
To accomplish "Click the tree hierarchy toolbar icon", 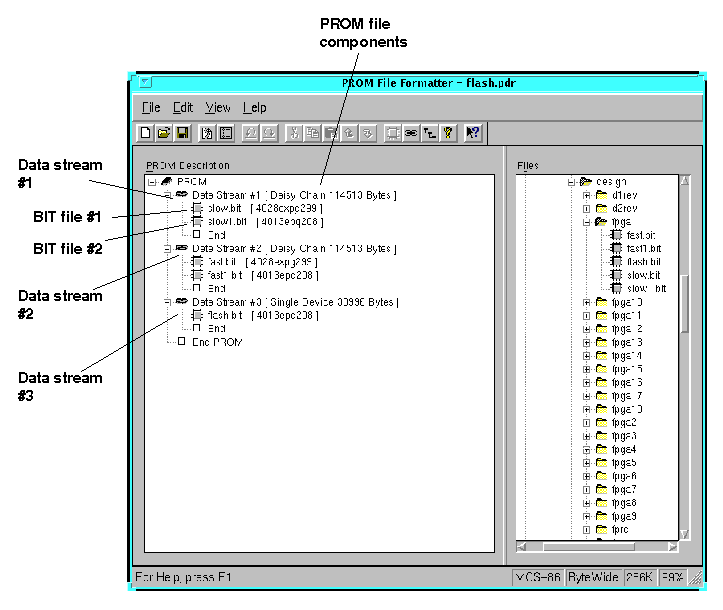I will 429,133.
